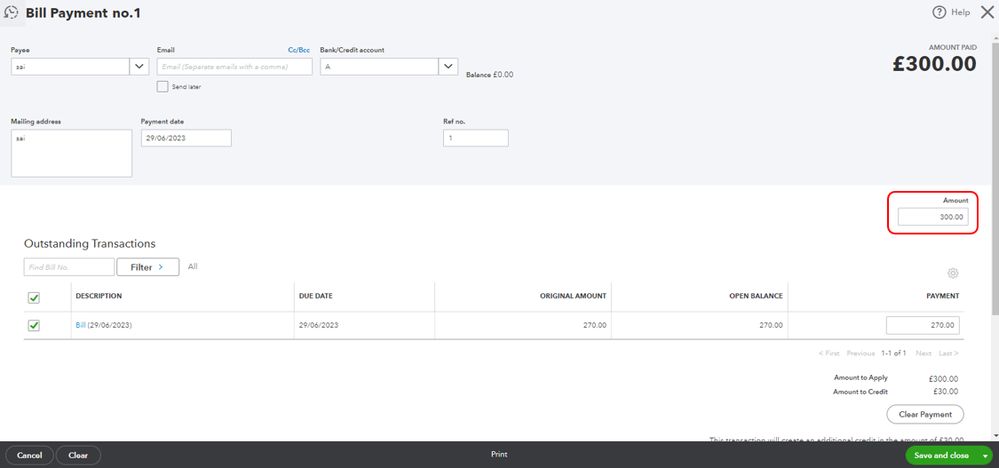Click Print in the bottom bar
This screenshot has width=999, height=468.
click(x=499, y=455)
